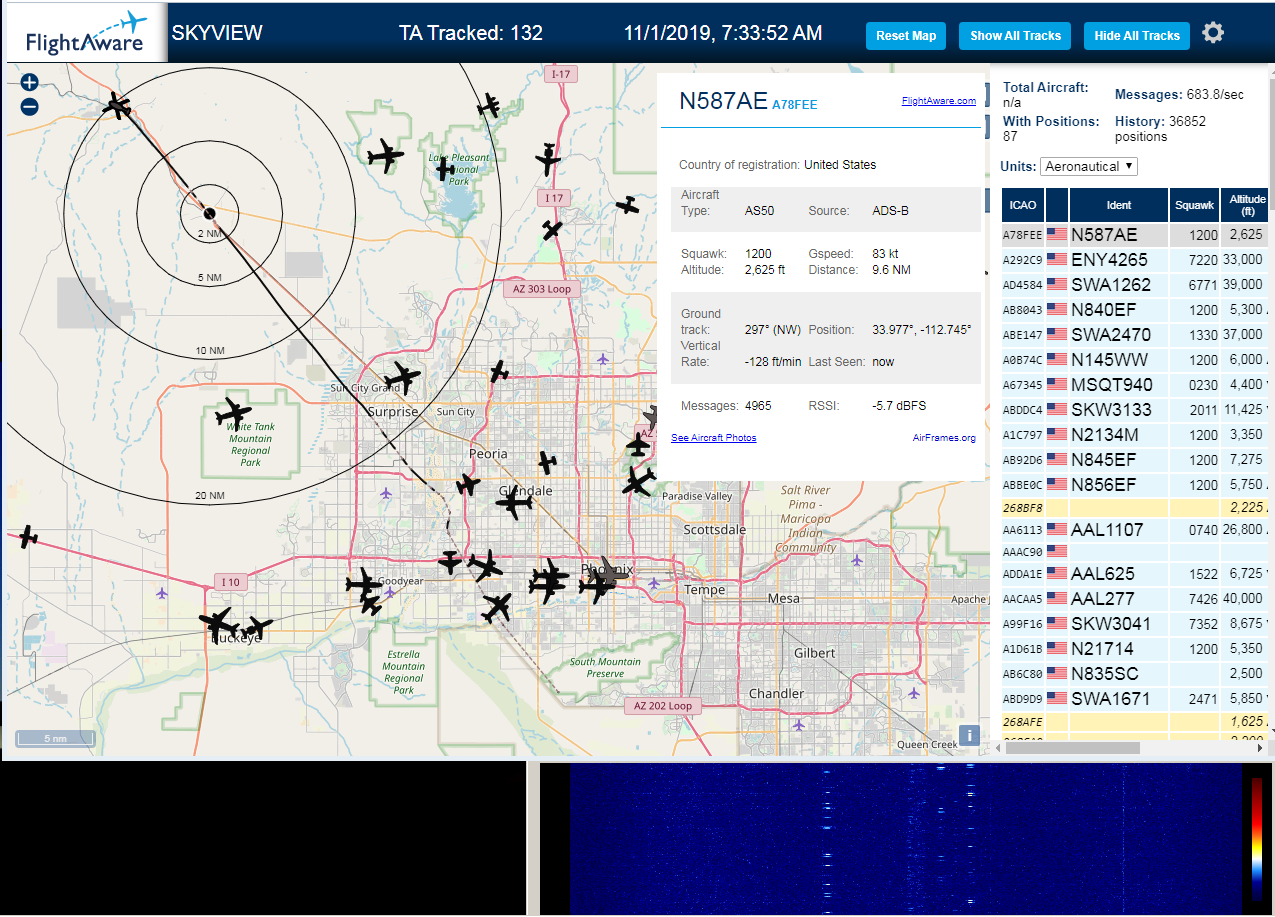Click the US flag in N587AE row
Screen dimensions: 1275x917
[x=1057, y=235]
